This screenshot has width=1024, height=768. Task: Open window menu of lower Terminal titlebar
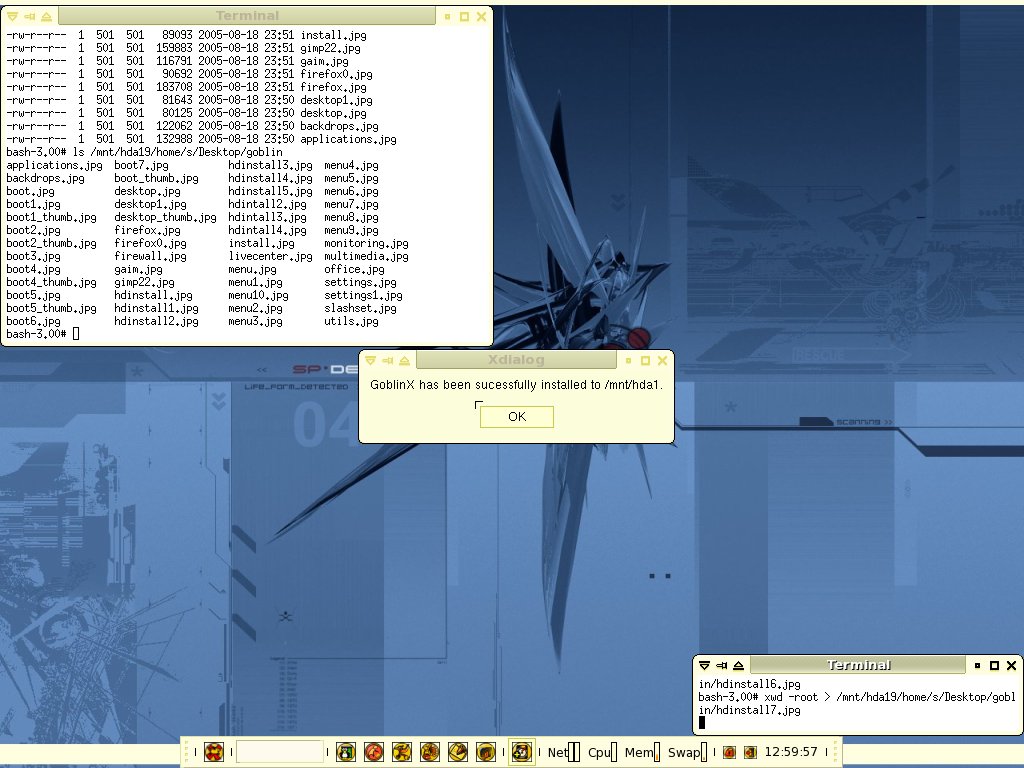pyautogui.click(x=704, y=665)
